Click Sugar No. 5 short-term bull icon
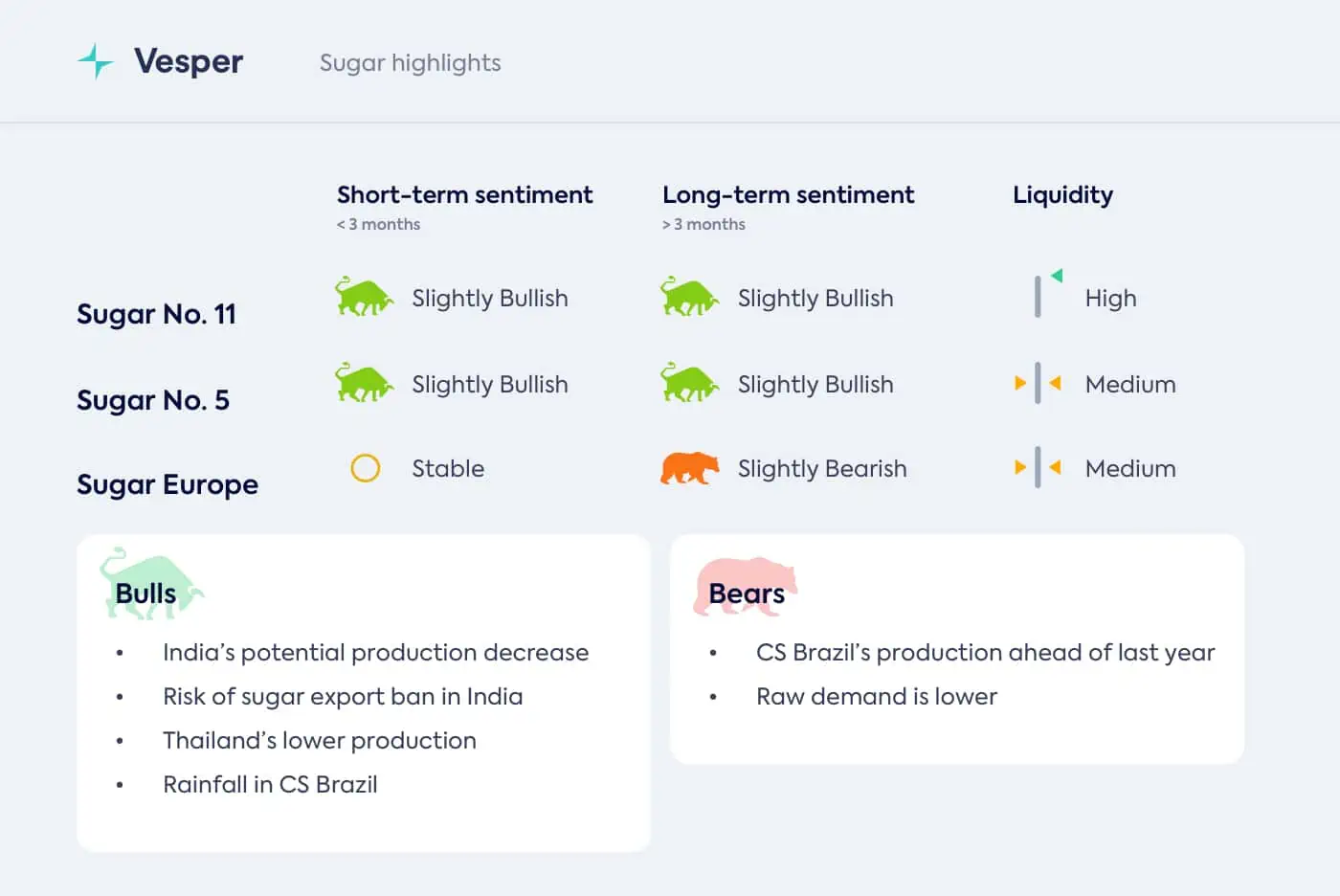This screenshot has width=1340, height=896. click(364, 383)
